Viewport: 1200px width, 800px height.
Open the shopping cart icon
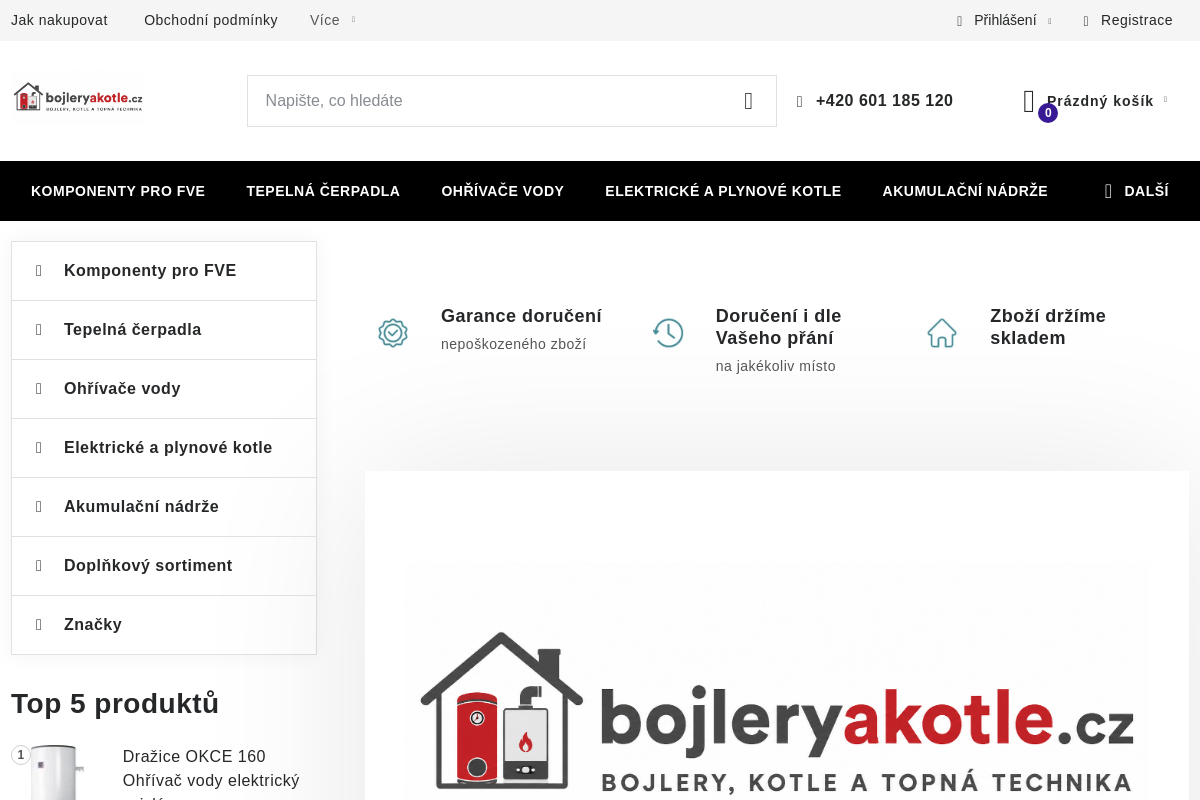(1029, 101)
